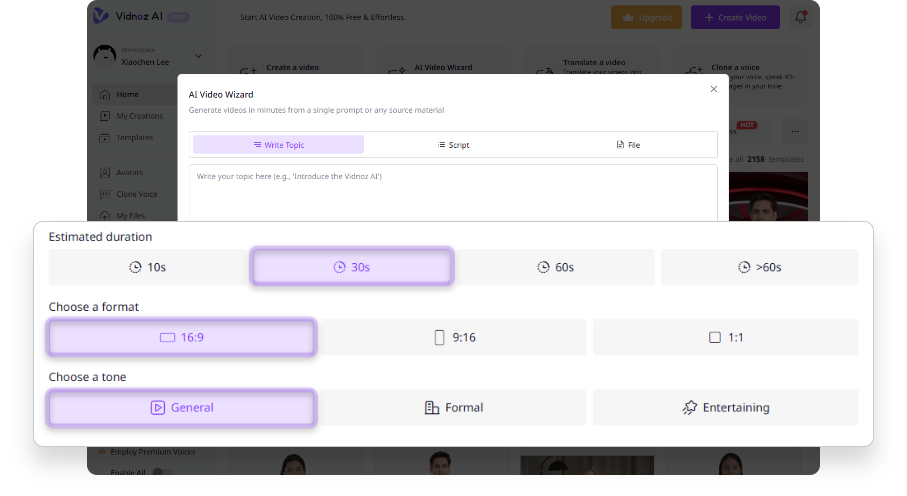Select the 10s estimated duration
Viewport: 907px width, 496px height.
(148, 267)
